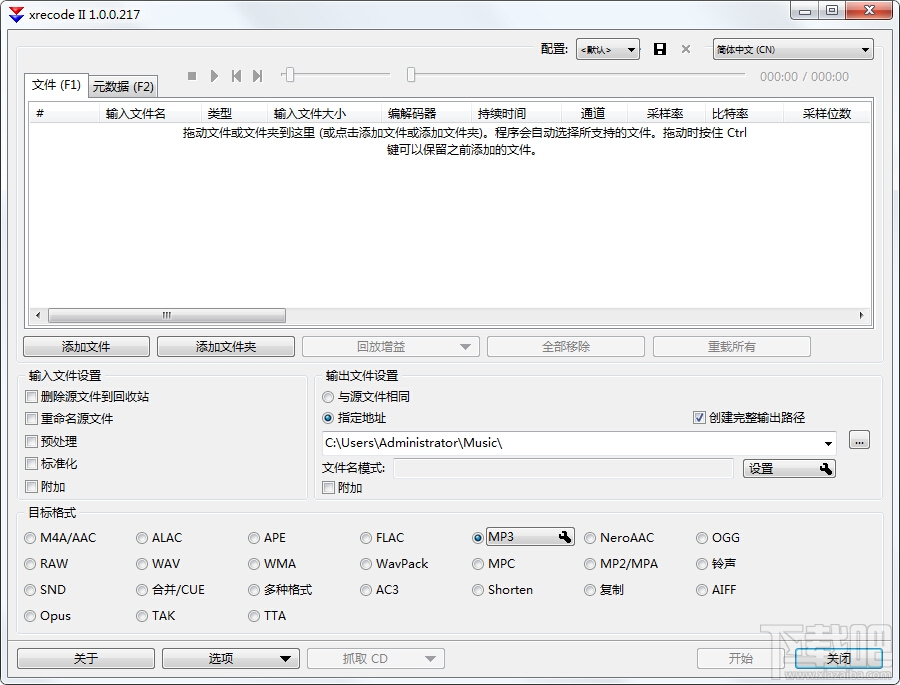Click the output path field showing Administrator\Music
This screenshot has height=685, width=900.
(x=580, y=442)
